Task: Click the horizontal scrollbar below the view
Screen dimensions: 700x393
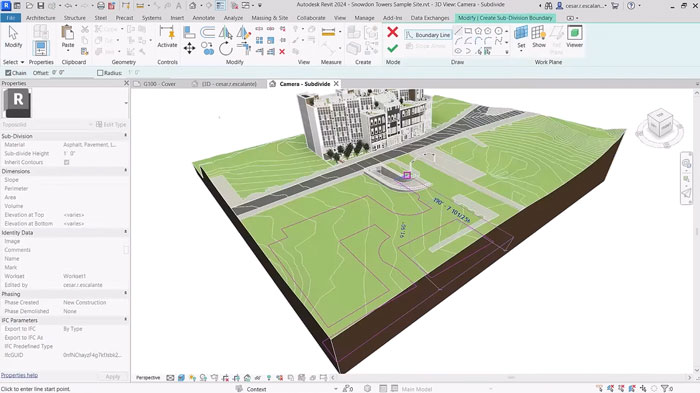Action: pos(512,377)
